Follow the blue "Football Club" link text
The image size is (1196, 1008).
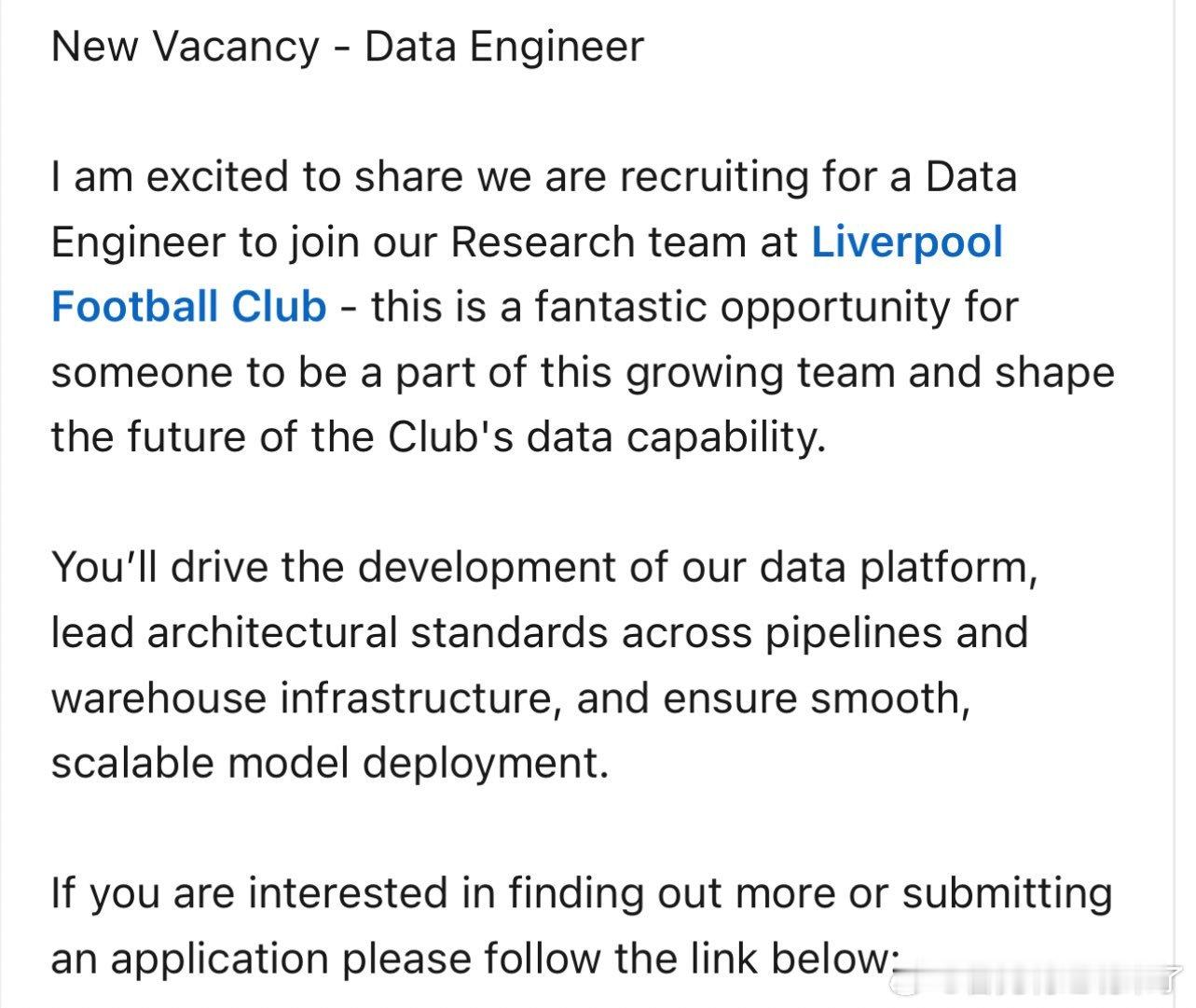(188, 307)
